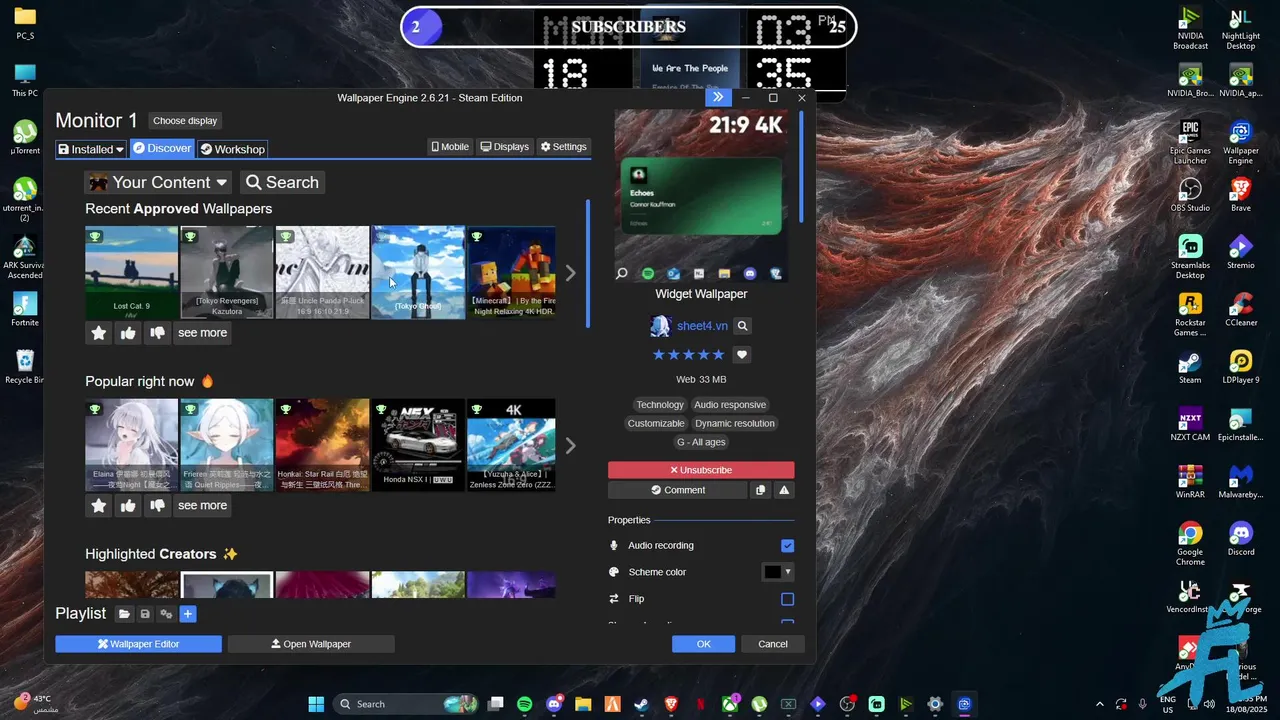The width and height of the screenshot is (1280, 720).
Task: Open Recycle Bin on the desktop
Action: (25, 366)
